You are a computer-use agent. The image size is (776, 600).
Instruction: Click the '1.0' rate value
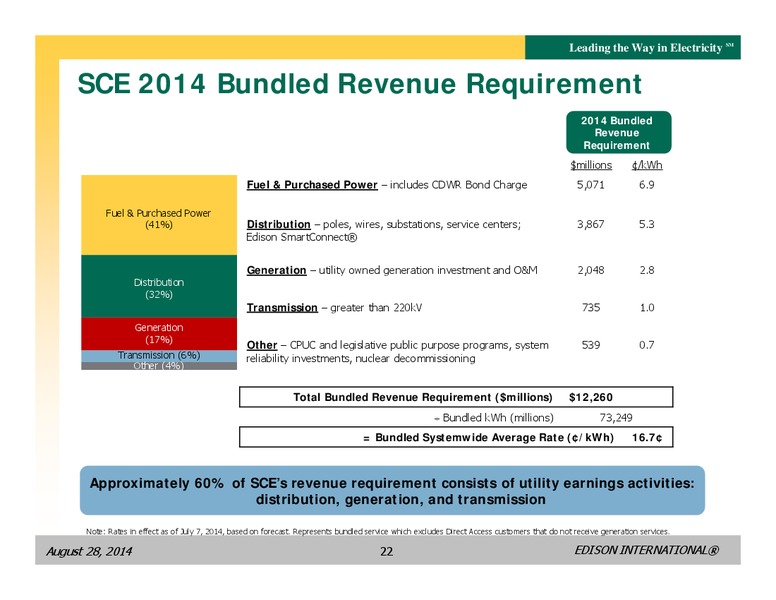pos(647,307)
